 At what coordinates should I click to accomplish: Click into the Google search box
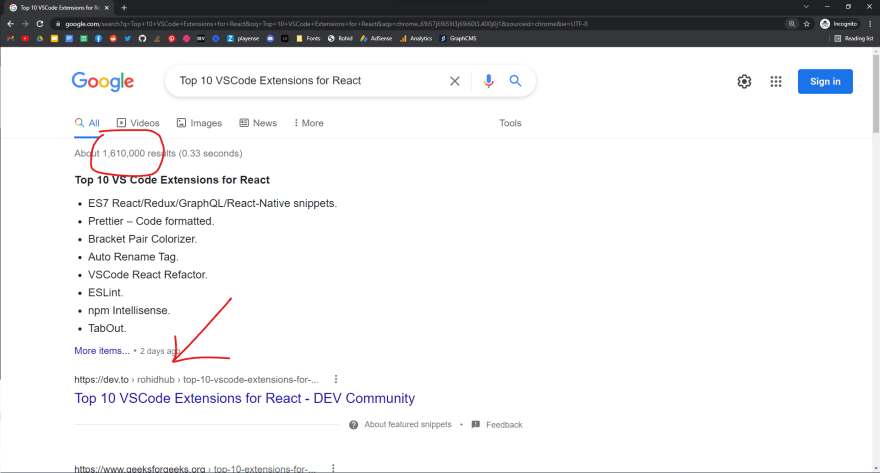[309, 81]
